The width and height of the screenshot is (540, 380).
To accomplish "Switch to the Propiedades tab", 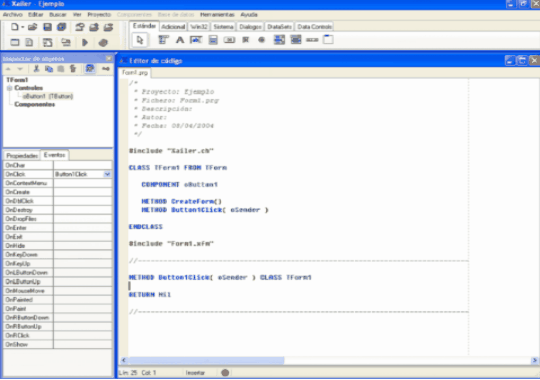I will pyautogui.click(x=22, y=156).
